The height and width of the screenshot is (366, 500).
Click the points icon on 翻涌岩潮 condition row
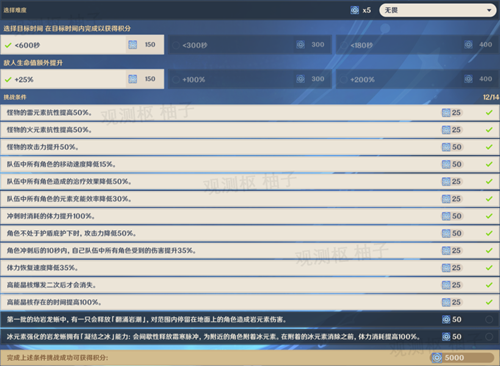(446, 320)
